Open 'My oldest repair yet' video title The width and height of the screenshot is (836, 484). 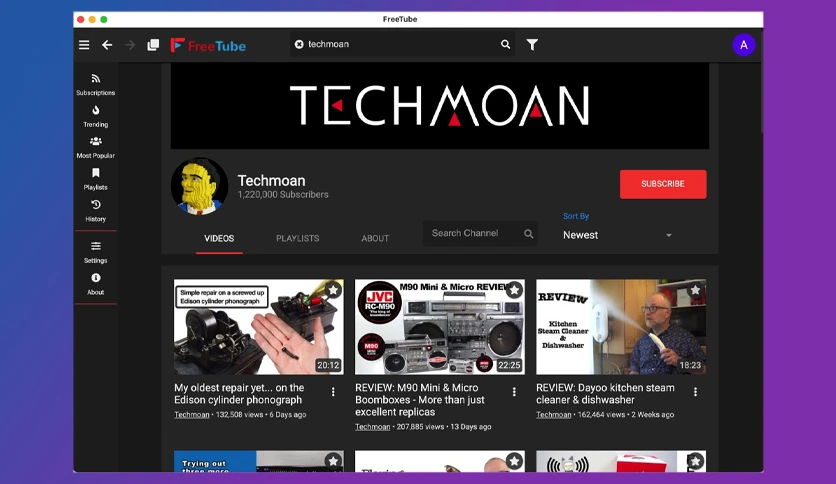239,394
